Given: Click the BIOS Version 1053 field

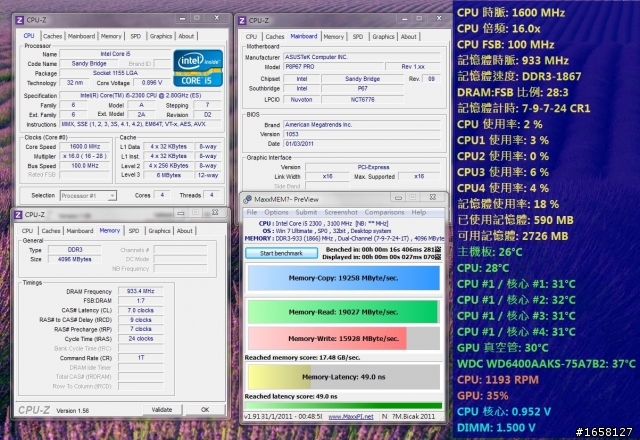Looking at the screenshot, I should 362,134.
